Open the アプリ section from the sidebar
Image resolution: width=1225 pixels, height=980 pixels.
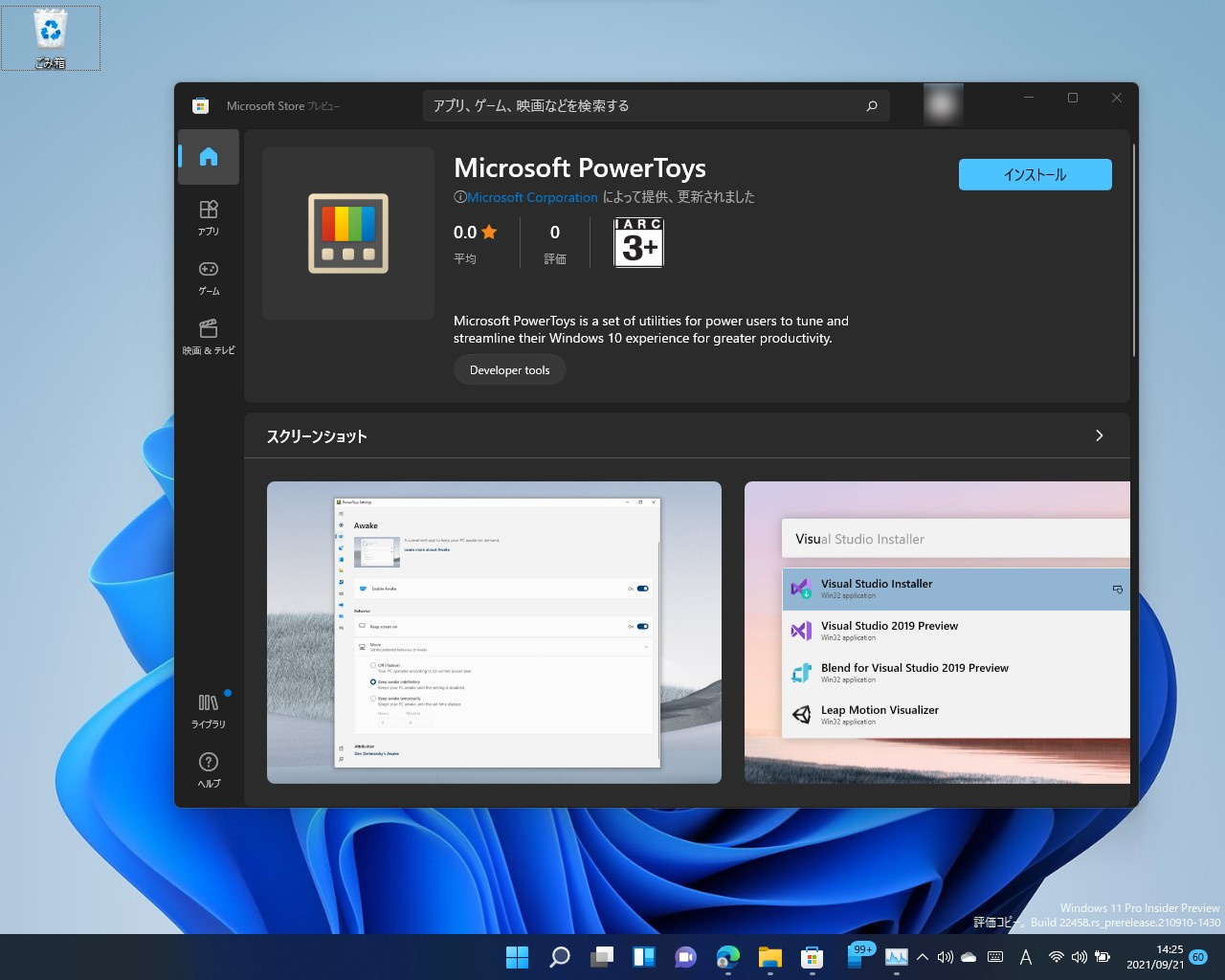[x=208, y=215]
